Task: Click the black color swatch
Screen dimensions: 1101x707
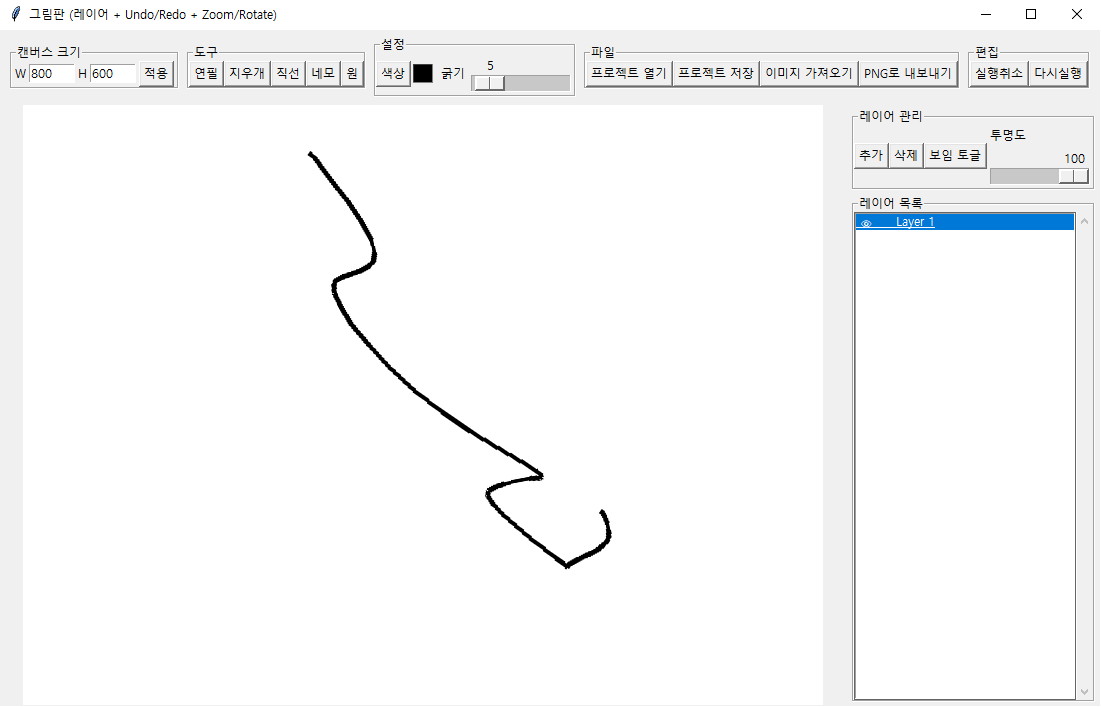Action: (423, 74)
